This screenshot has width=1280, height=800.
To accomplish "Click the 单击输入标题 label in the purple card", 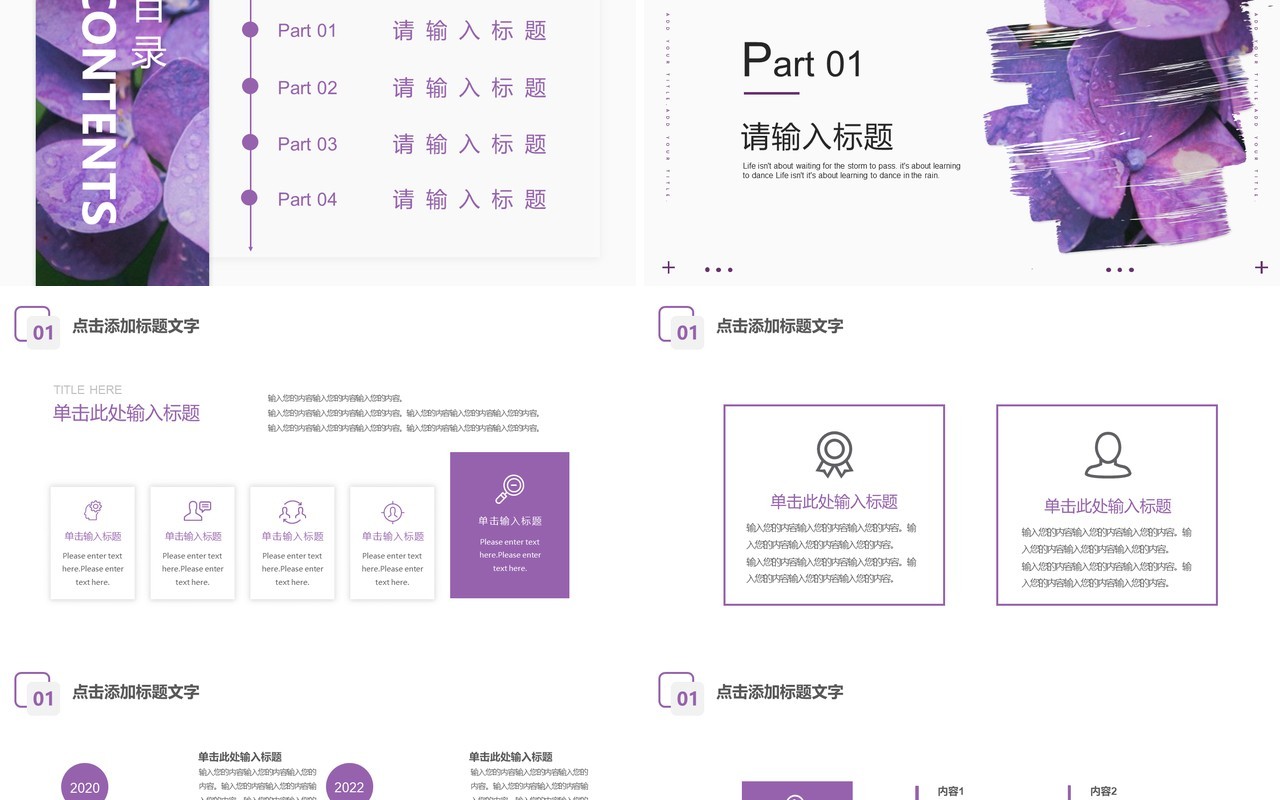I will pos(510,521).
